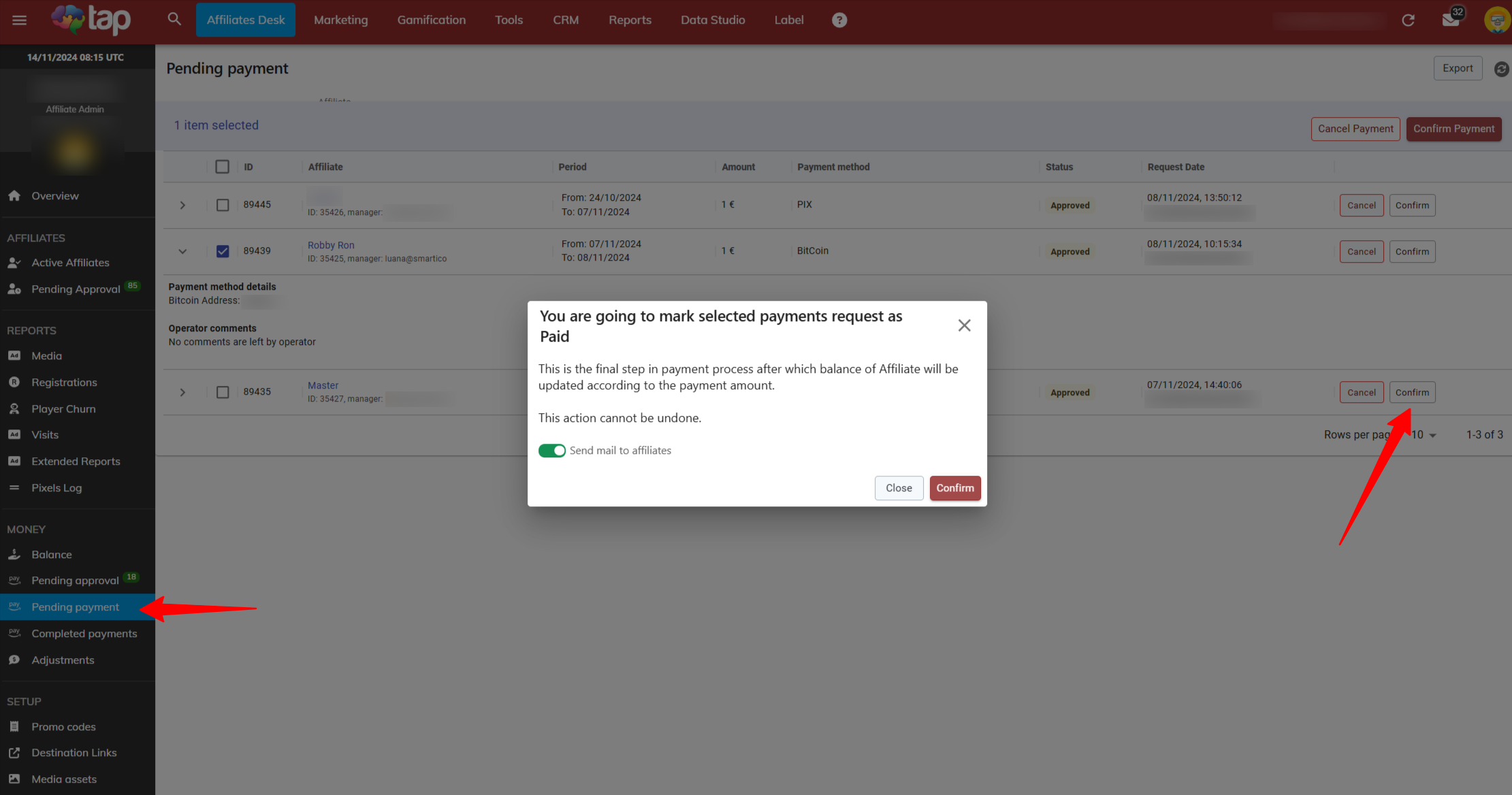Open user avatar in top right

pyautogui.click(x=1496, y=20)
